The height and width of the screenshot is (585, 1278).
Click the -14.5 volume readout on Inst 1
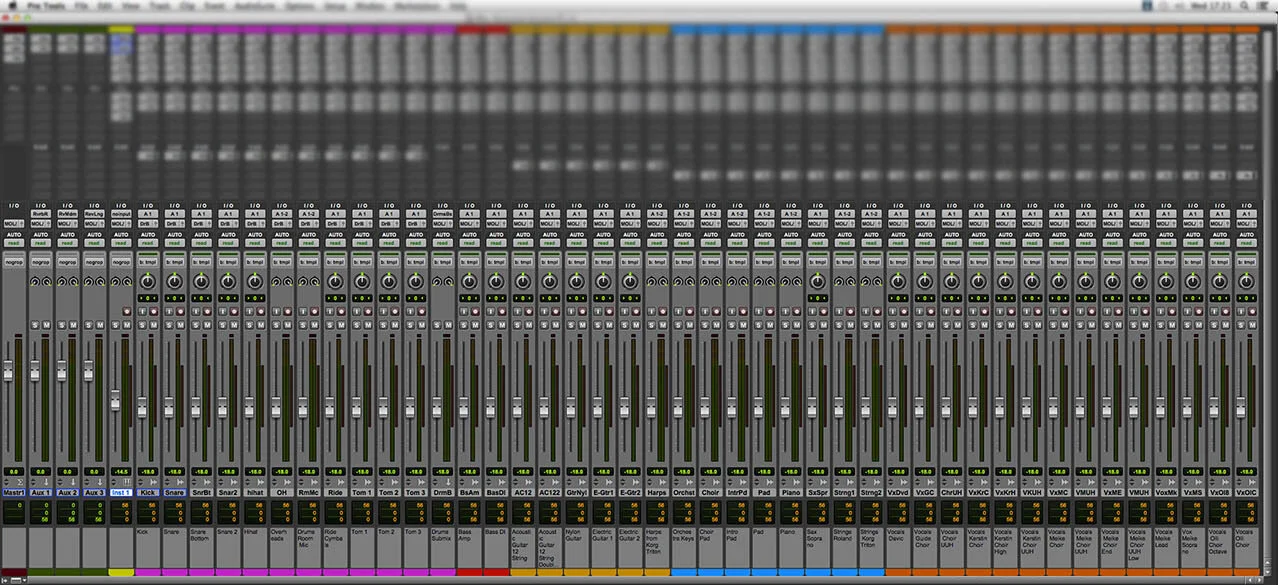121,472
